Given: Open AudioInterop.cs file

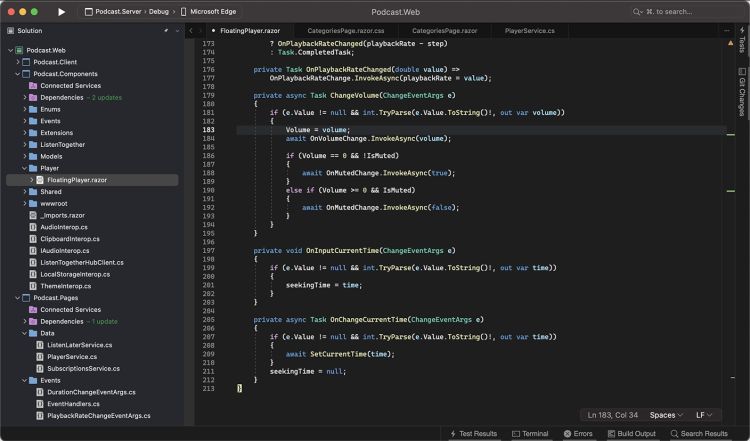Looking at the screenshot, I should [x=64, y=227].
